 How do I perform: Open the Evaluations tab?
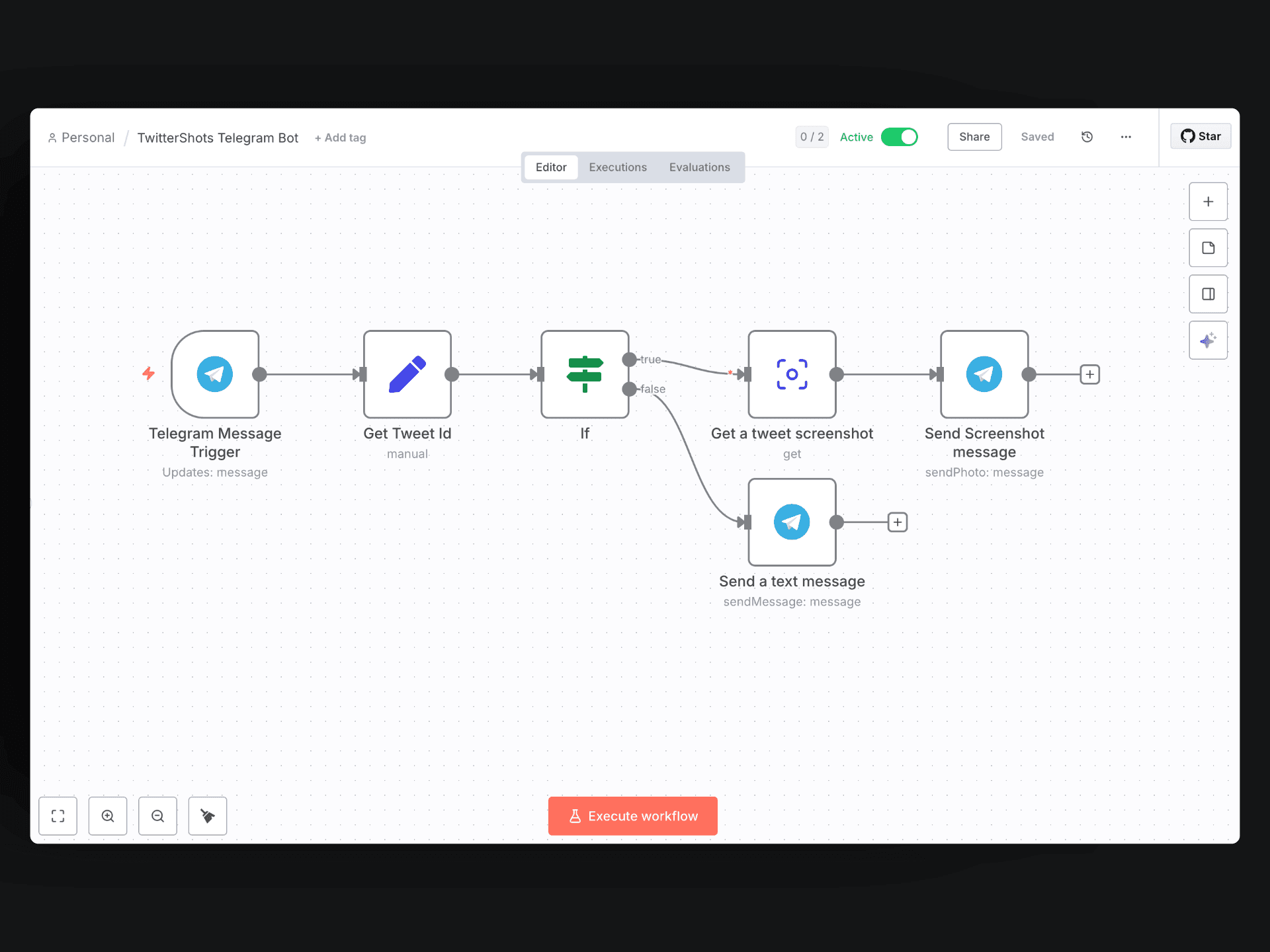(699, 167)
